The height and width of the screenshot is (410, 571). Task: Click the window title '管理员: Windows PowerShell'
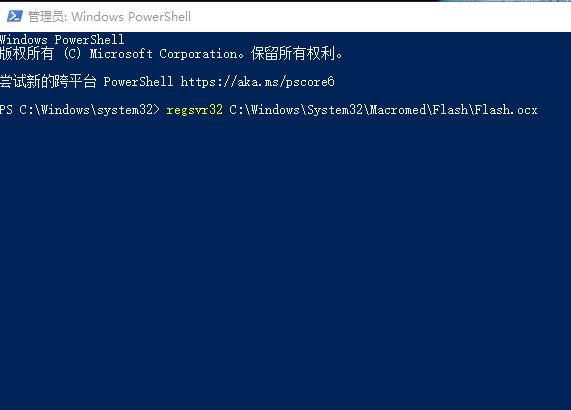tap(109, 17)
